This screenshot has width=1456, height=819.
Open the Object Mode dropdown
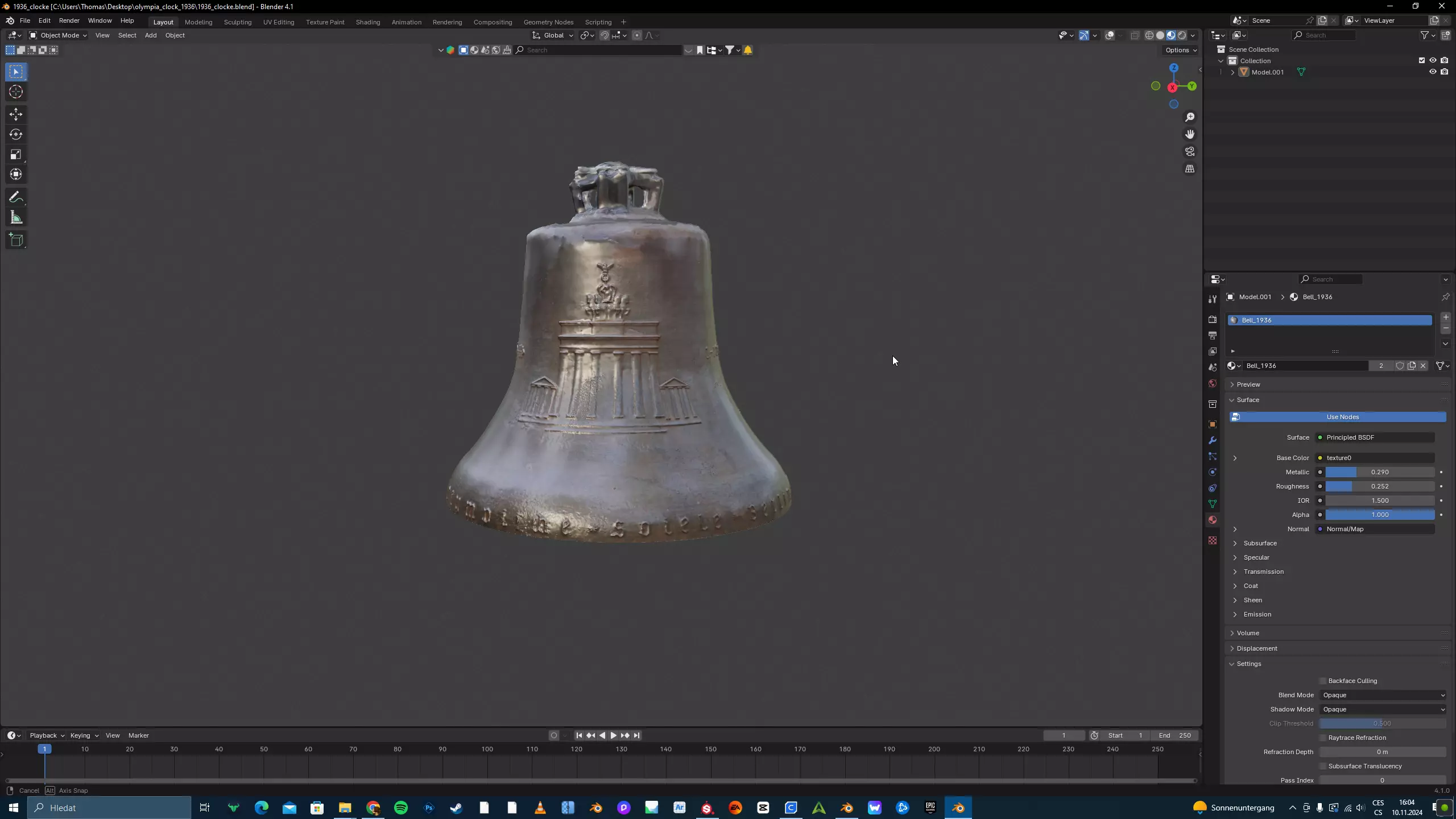click(x=59, y=35)
